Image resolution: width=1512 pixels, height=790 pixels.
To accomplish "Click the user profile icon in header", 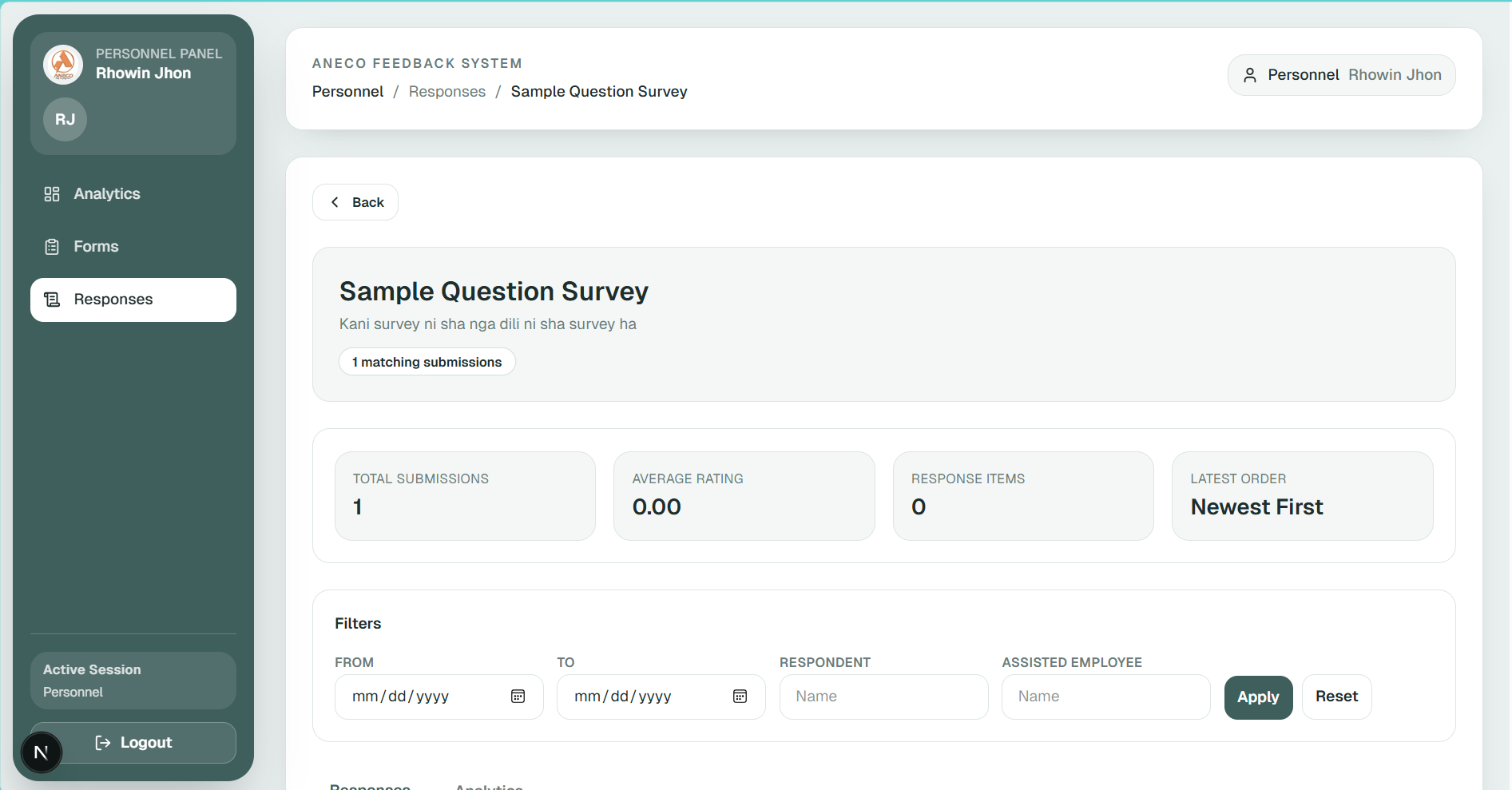I will 1250,75.
